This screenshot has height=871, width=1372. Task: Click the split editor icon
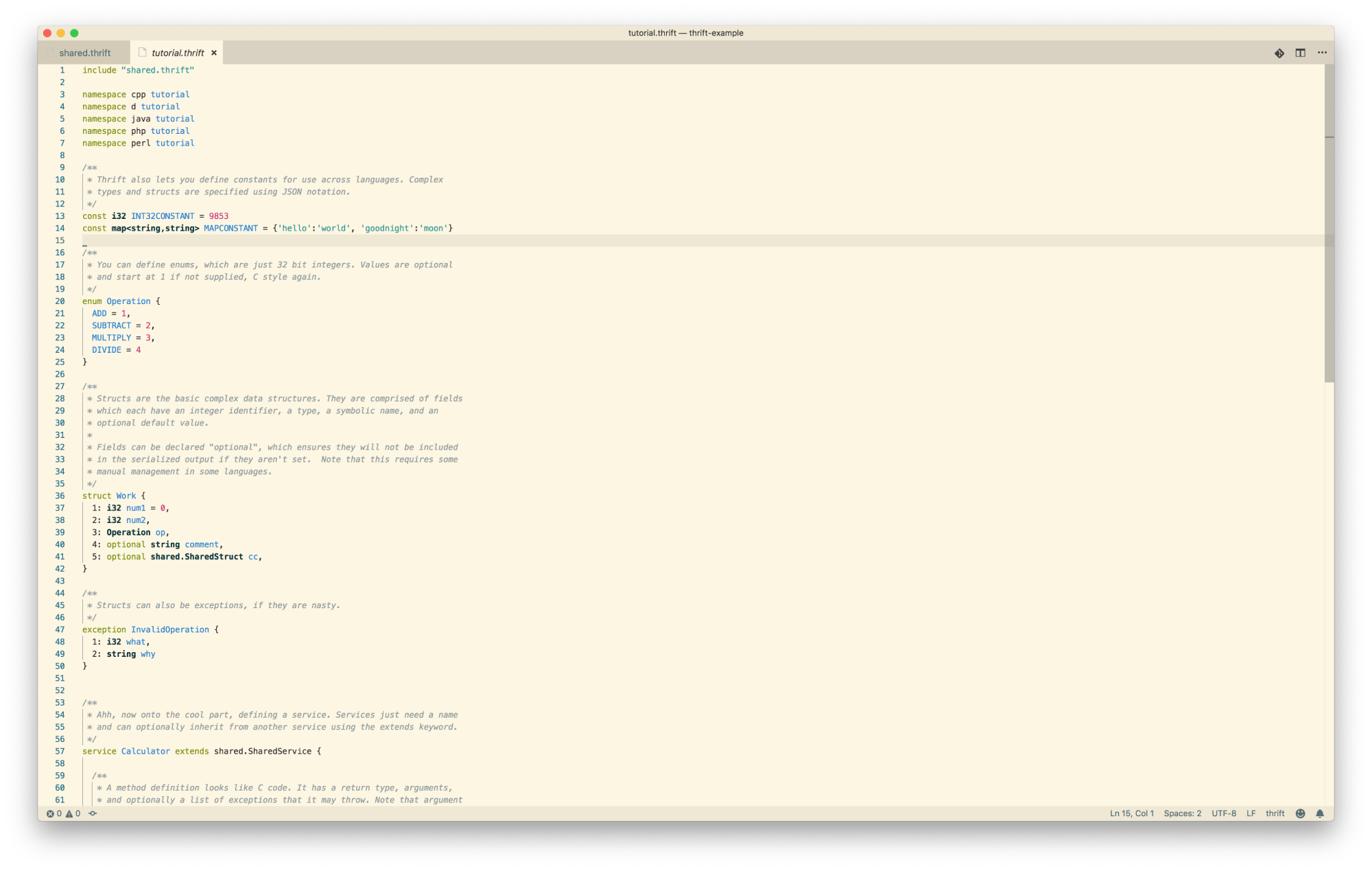[1300, 53]
